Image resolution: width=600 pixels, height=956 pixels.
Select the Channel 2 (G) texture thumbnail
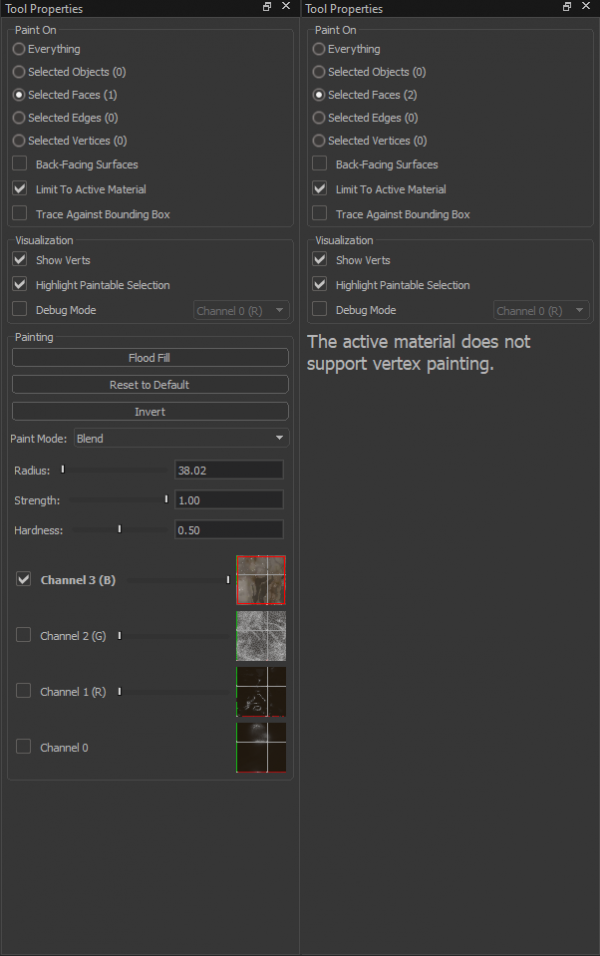coord(261,636)
